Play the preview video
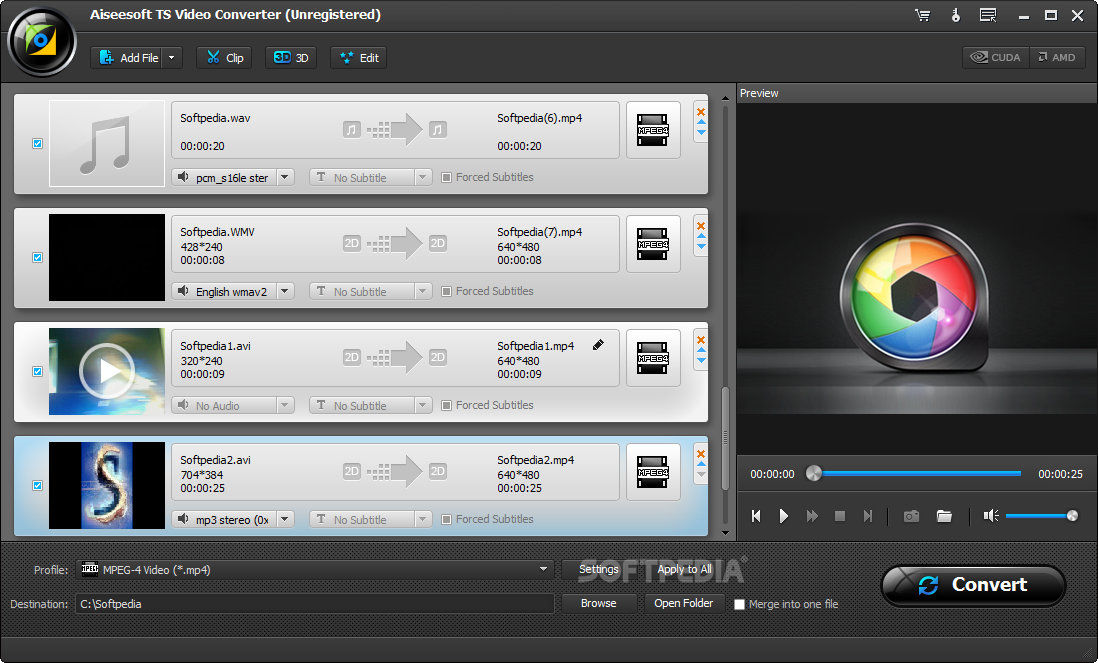This screenshot has width=1098, height=663. (x=784, y=516)
